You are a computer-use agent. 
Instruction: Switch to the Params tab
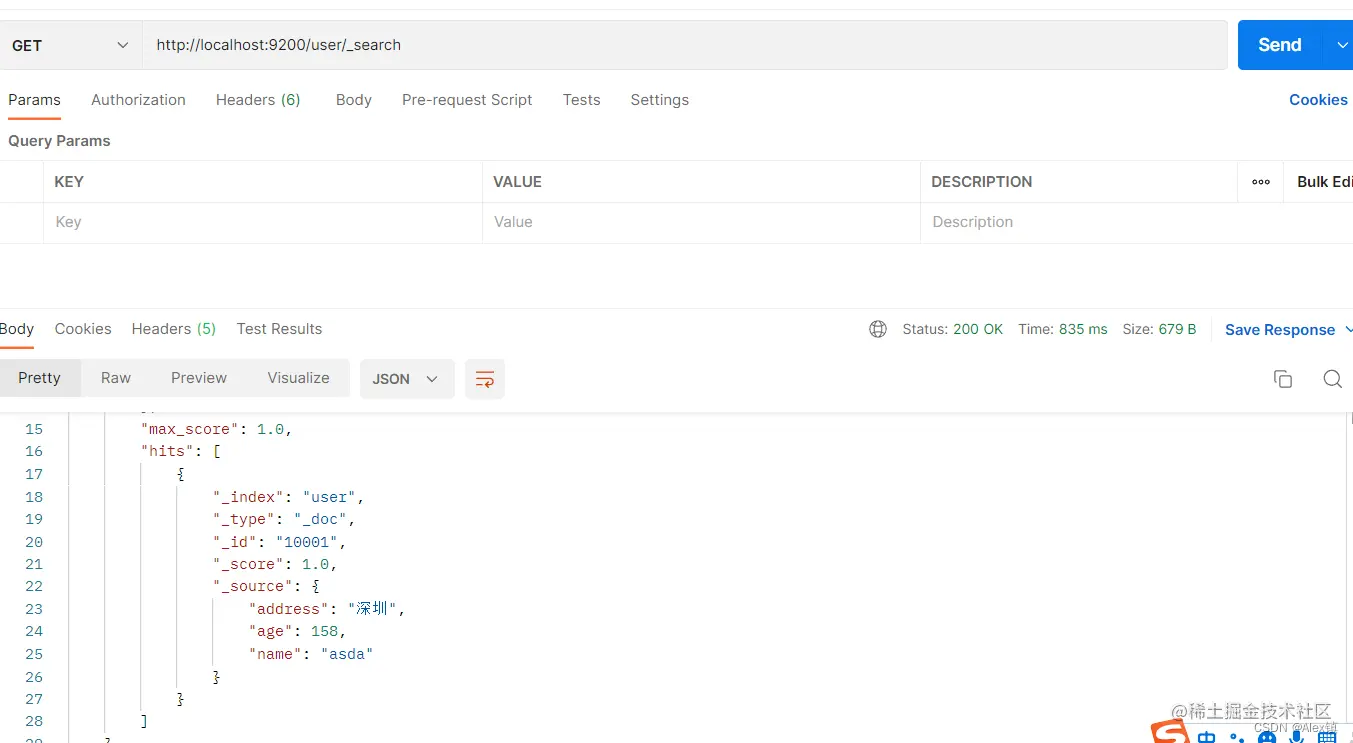tap(34, 100)
